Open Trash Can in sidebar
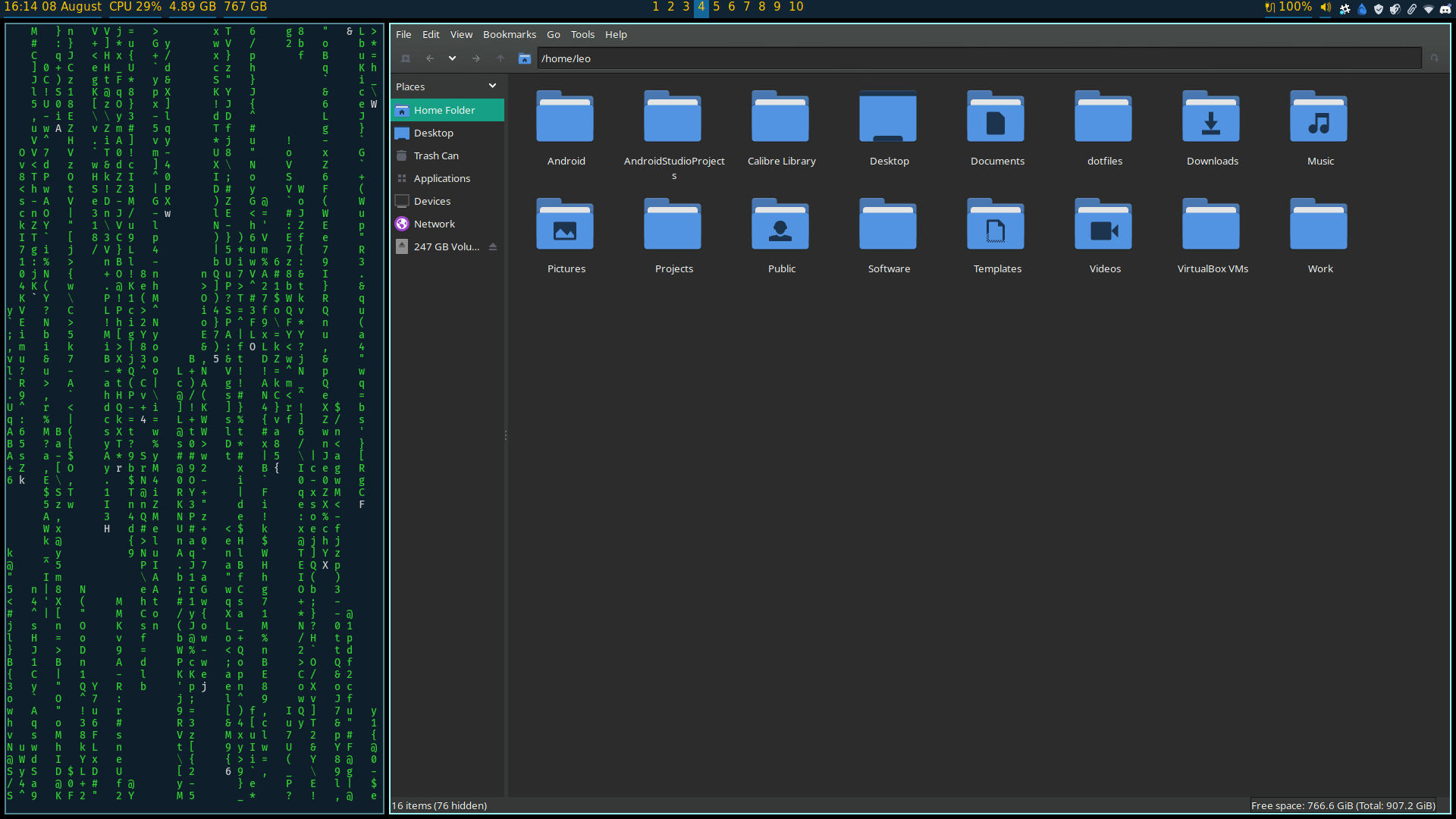The height and width of the screenshot is (819, 1456). [447, 155]
